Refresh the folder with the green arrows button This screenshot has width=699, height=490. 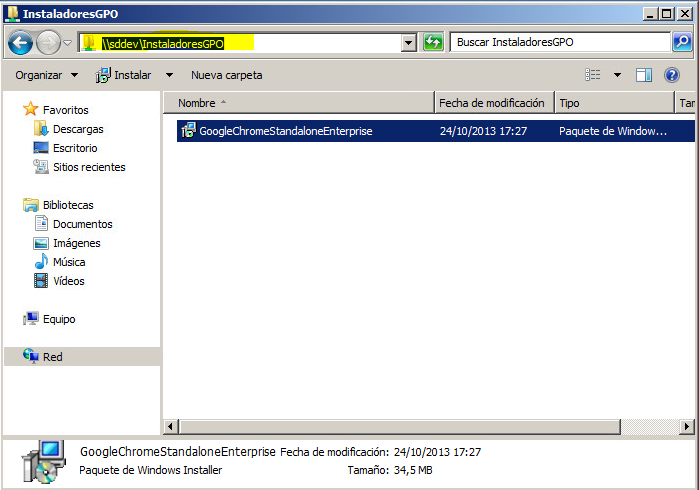433,43
